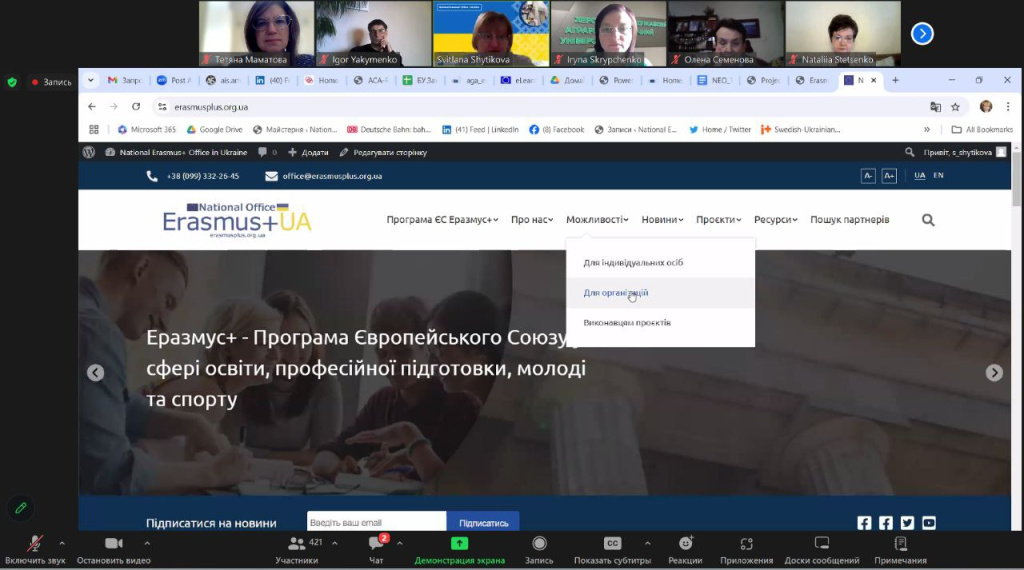Click the Erasmus+ UA National Office logo
The height and width of the screenshot is (570, 1024).
pos(237,219)
